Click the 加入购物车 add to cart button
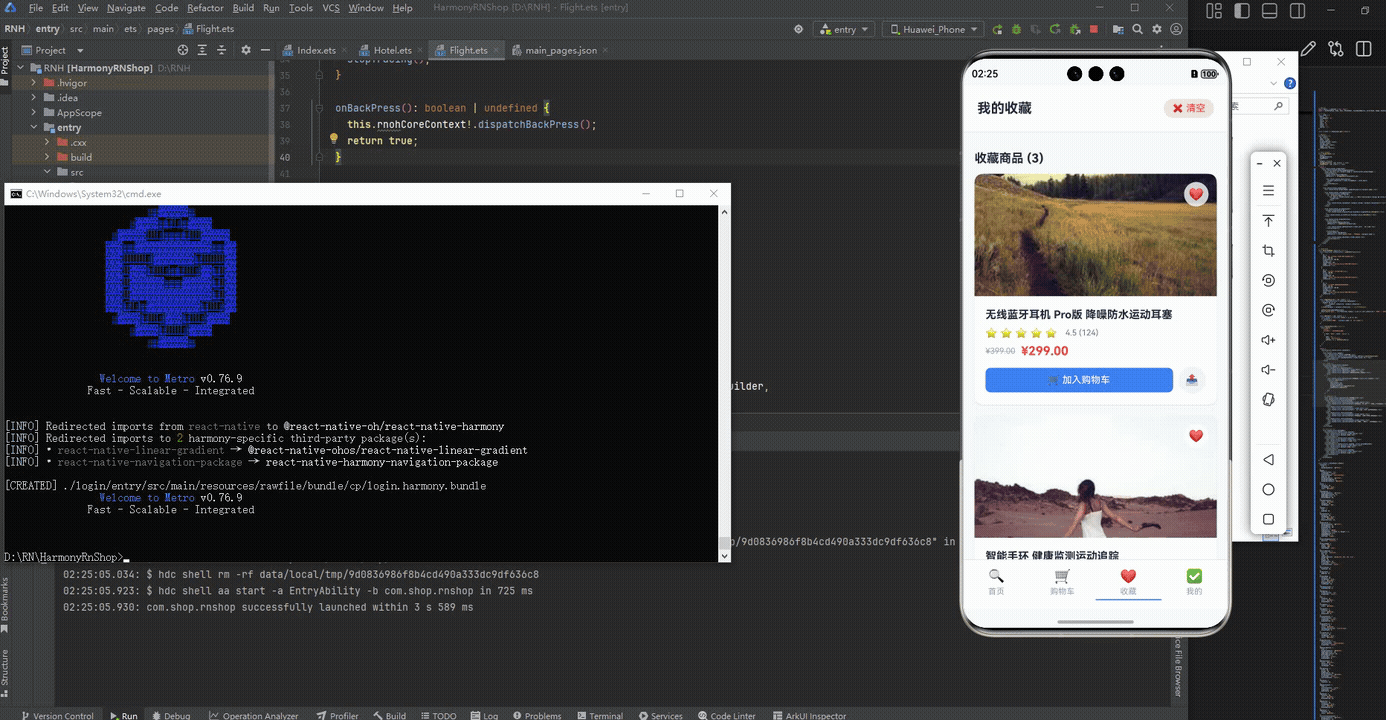1386x720 pixels. 1079,380
